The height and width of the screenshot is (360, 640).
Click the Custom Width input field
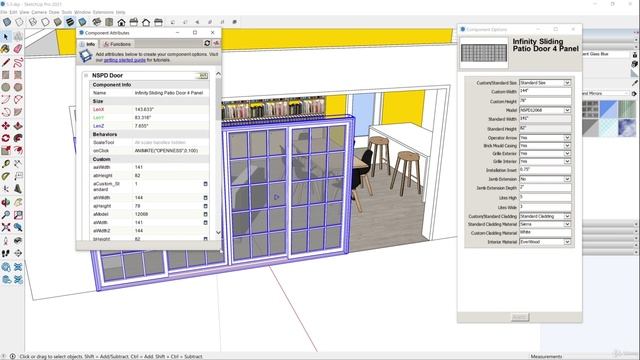545,91
